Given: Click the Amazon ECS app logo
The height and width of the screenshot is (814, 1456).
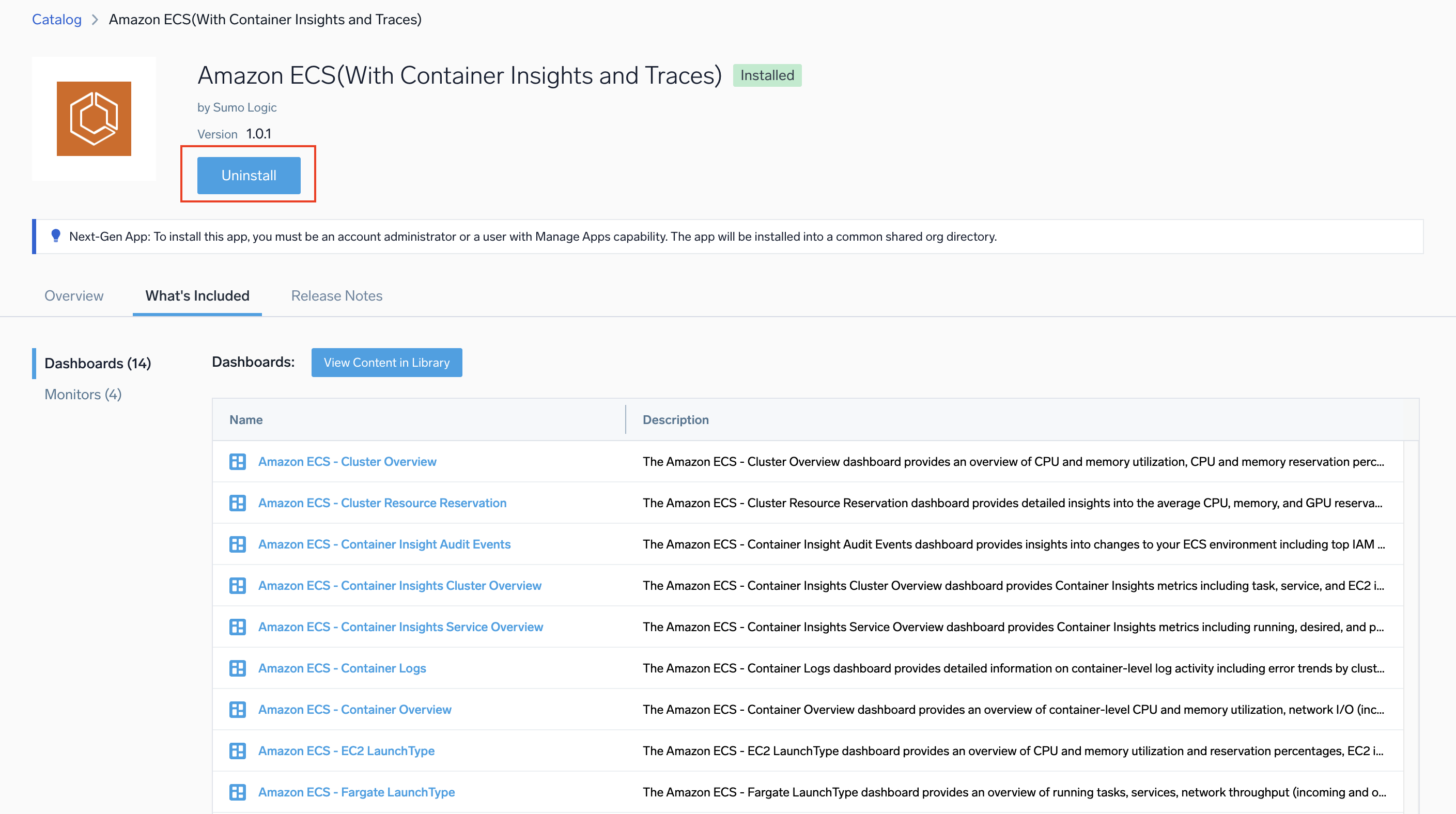Looking at the screenshot, I should click(x=94, y=119).
